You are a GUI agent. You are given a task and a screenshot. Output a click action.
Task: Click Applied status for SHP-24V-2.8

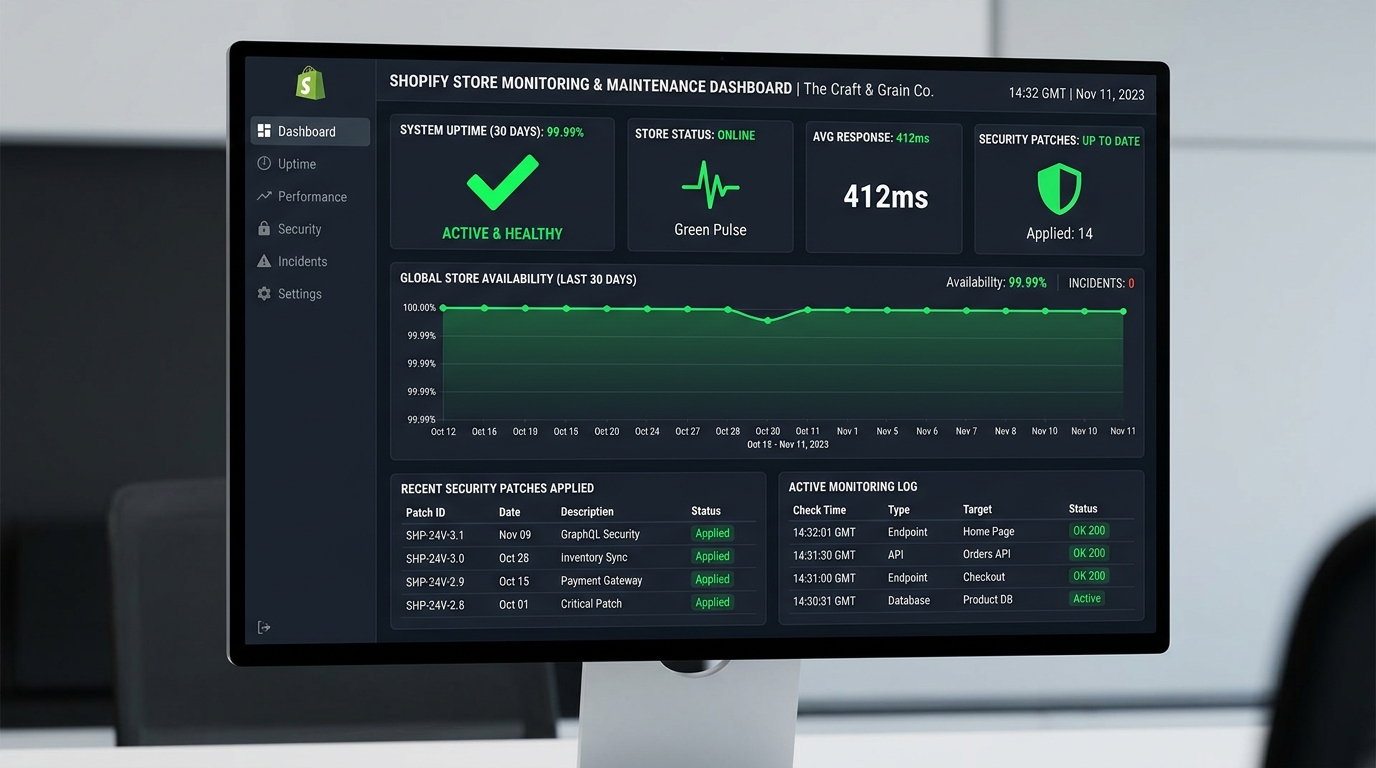(713, 603)
